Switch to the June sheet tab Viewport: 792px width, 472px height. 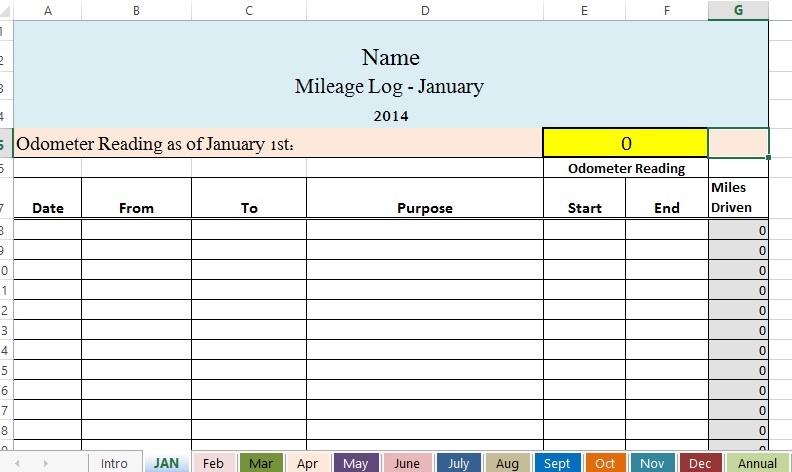point(407,463)
